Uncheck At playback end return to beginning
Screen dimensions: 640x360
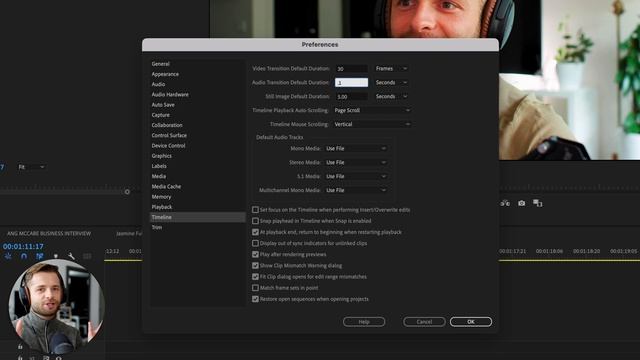(256, 232)
